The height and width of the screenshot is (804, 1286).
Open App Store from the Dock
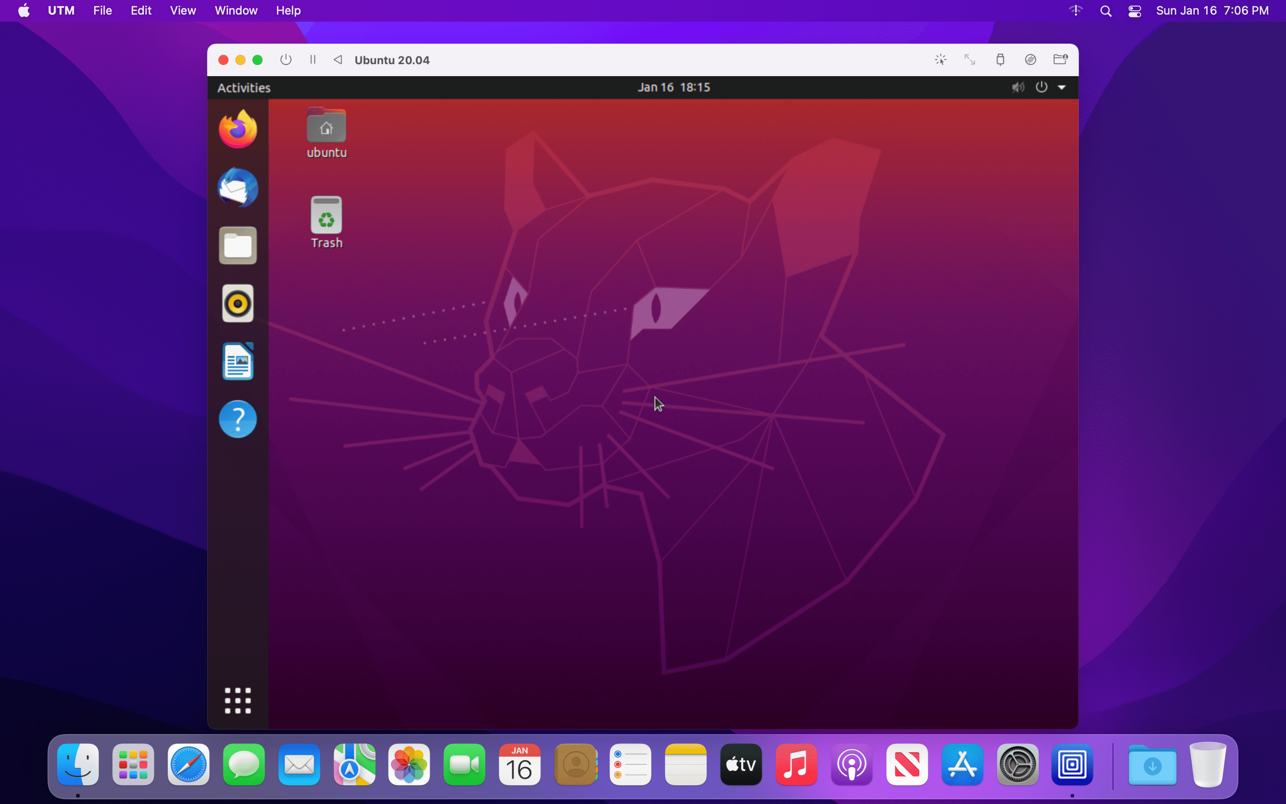[x=962, y=765]
